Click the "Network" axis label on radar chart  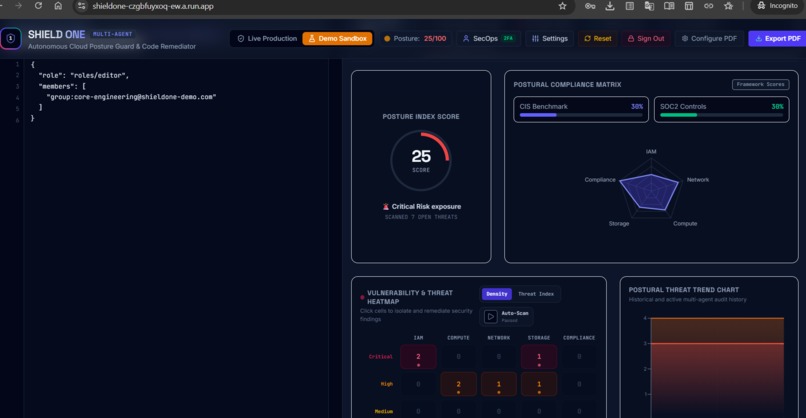click(698, 180)
